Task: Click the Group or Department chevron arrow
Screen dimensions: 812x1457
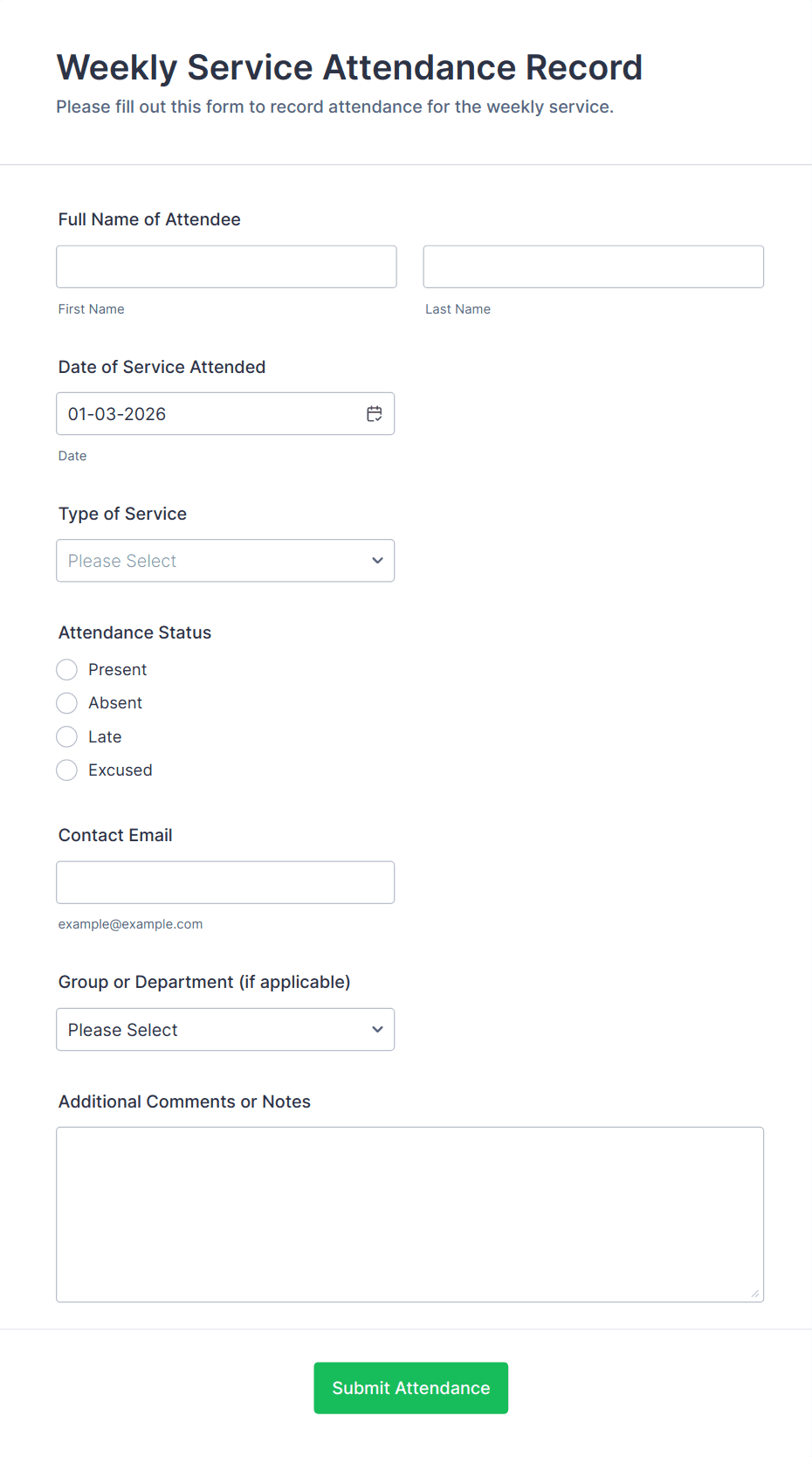Action: [x=377, y=1030]
